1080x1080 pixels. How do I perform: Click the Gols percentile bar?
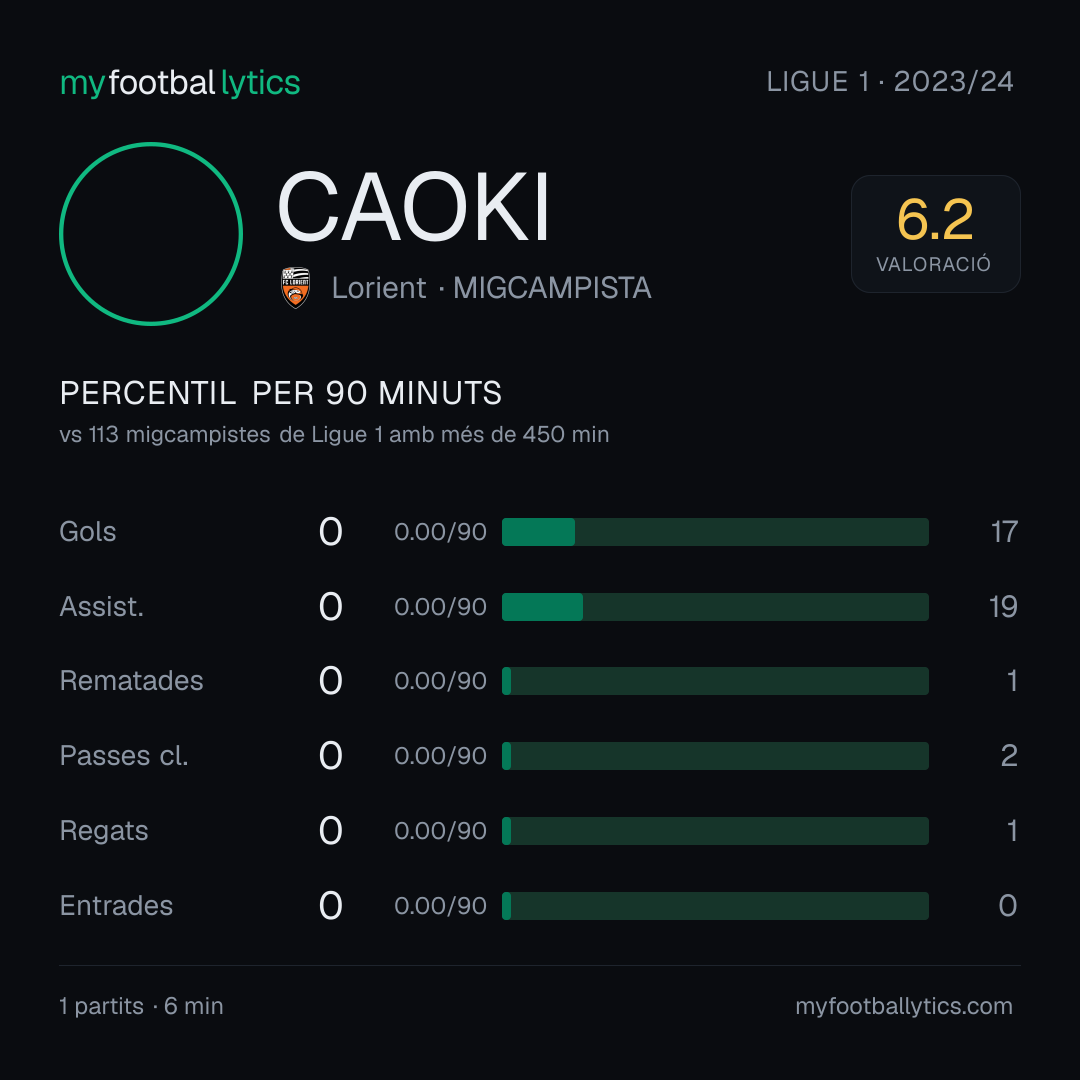tap(715, 532)
